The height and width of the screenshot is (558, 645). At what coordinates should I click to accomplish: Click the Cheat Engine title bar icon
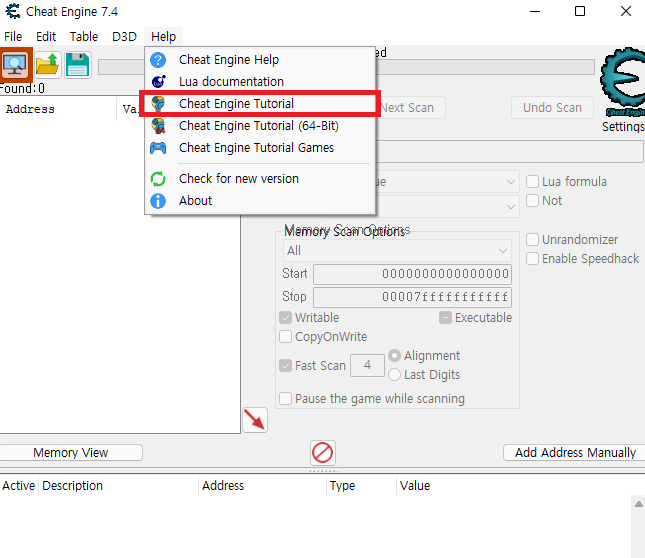pyautogui.click(x=13, y=11)
